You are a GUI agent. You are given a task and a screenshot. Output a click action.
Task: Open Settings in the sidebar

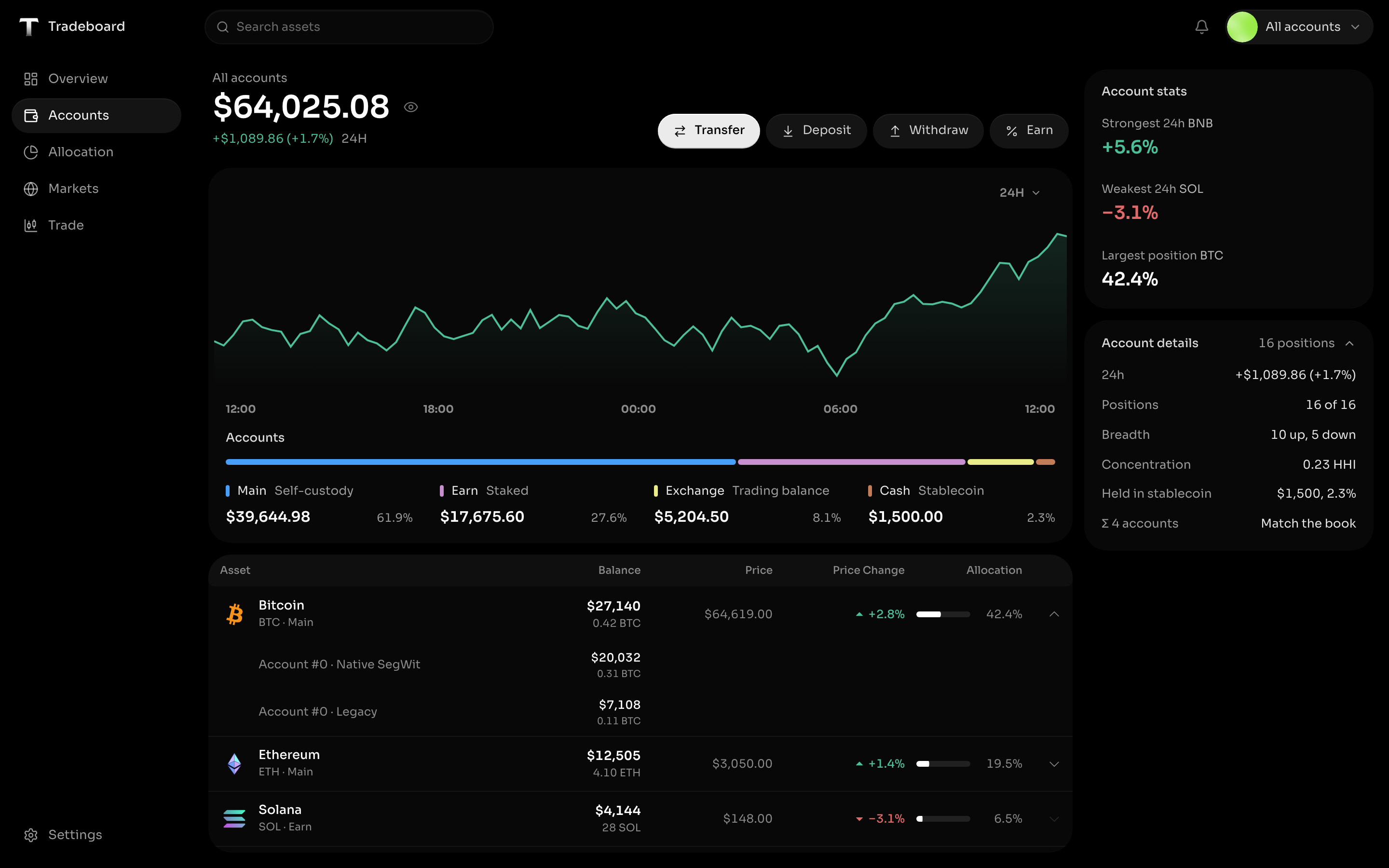point(96,835)
